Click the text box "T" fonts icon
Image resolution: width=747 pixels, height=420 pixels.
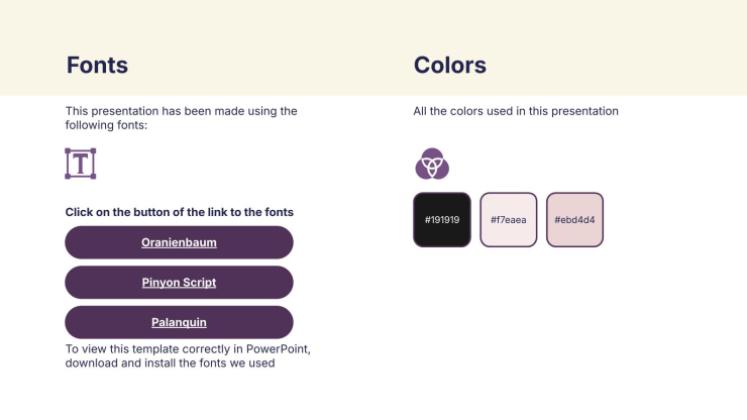coord(80,163)
